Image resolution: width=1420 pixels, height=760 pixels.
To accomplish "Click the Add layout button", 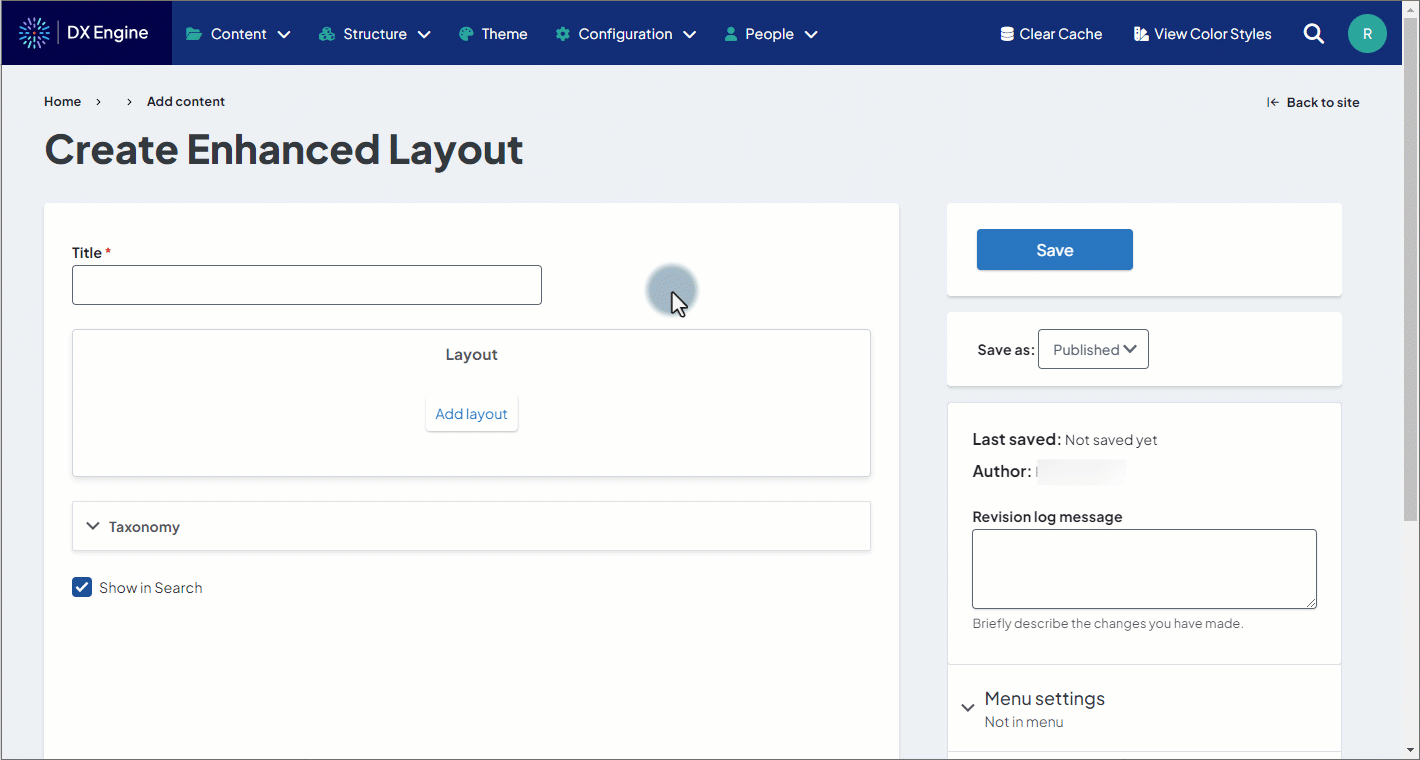I will (471, 414).
